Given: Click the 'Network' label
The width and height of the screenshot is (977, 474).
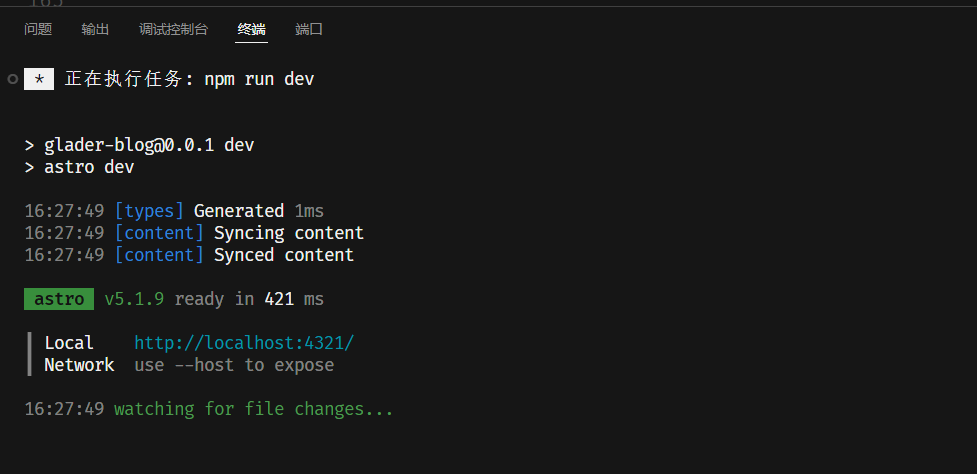Looking at the screenshot, I should click(x=79, y=365).
